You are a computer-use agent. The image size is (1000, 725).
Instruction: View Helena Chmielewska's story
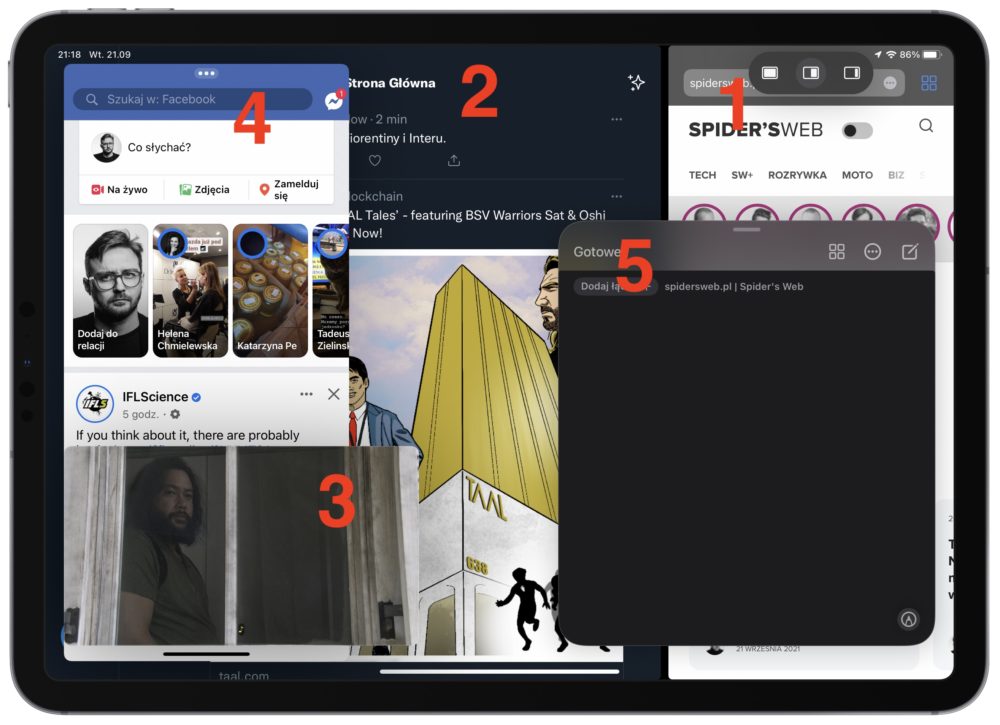190,291
